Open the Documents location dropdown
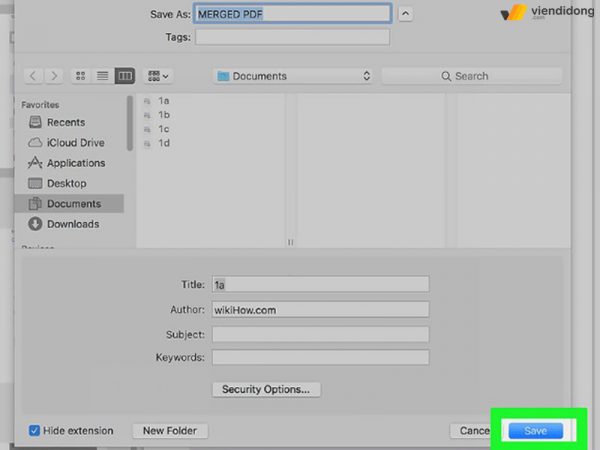This screenshot has height=450, width=600. pos(293,76)
